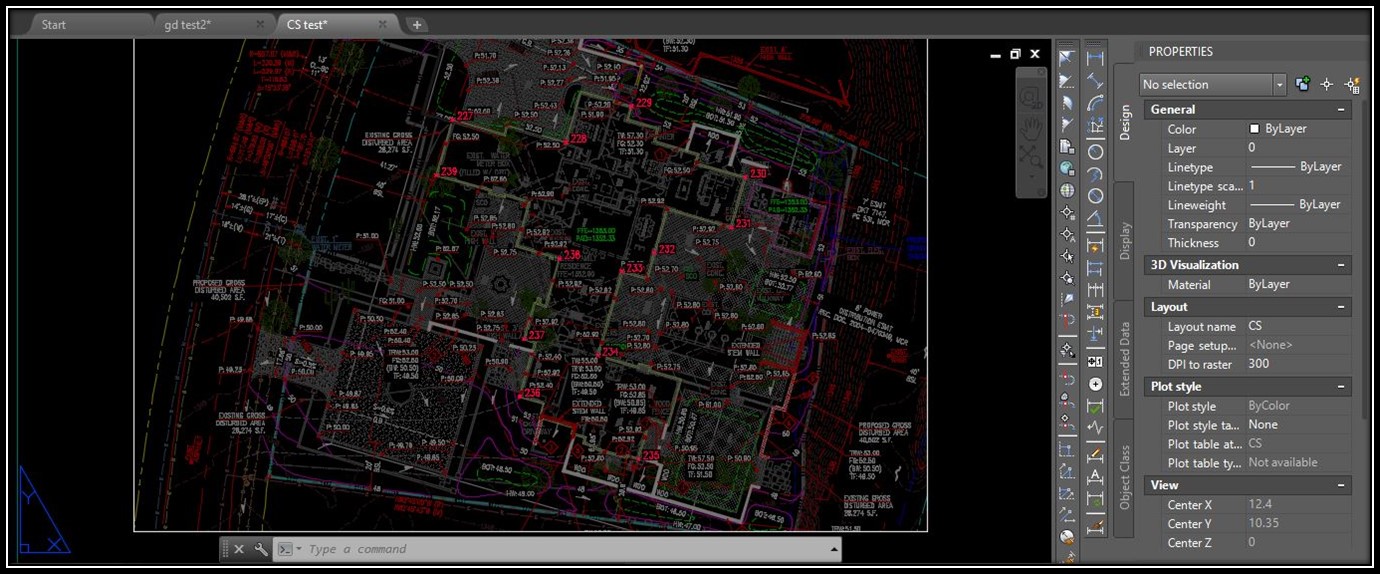Click the Layout name value CS
The height and width of the screenshot is (574, 1380).
click(x=1256, y=327)
